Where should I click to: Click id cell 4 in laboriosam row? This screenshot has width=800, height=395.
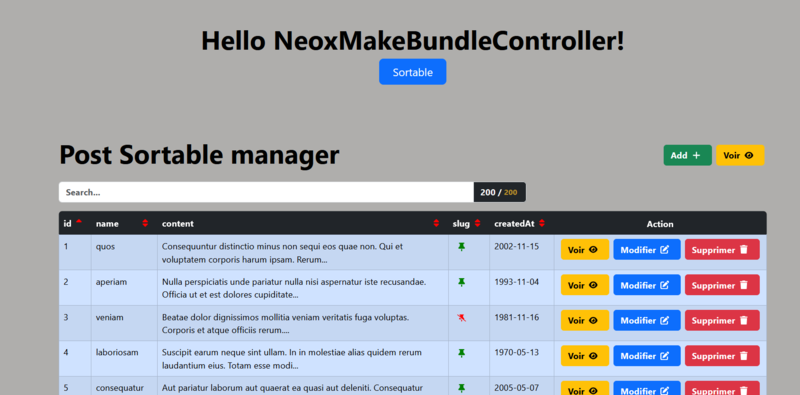(66, 353)
